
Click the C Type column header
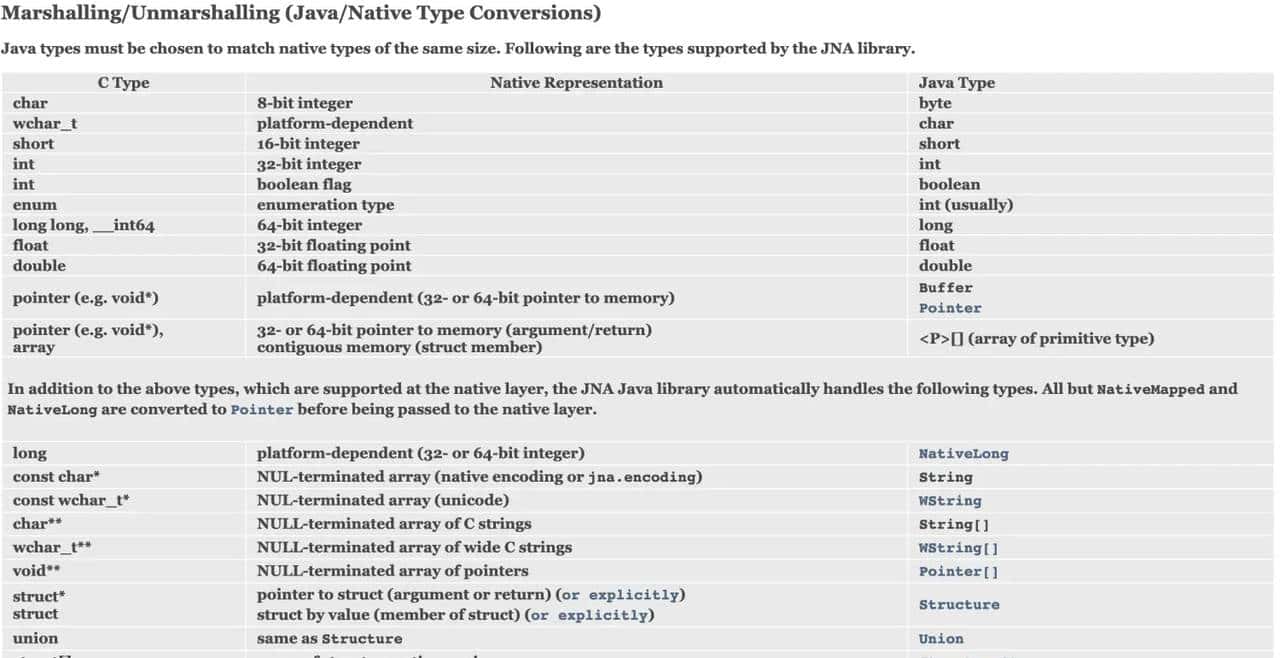click(x=123, y=83)
